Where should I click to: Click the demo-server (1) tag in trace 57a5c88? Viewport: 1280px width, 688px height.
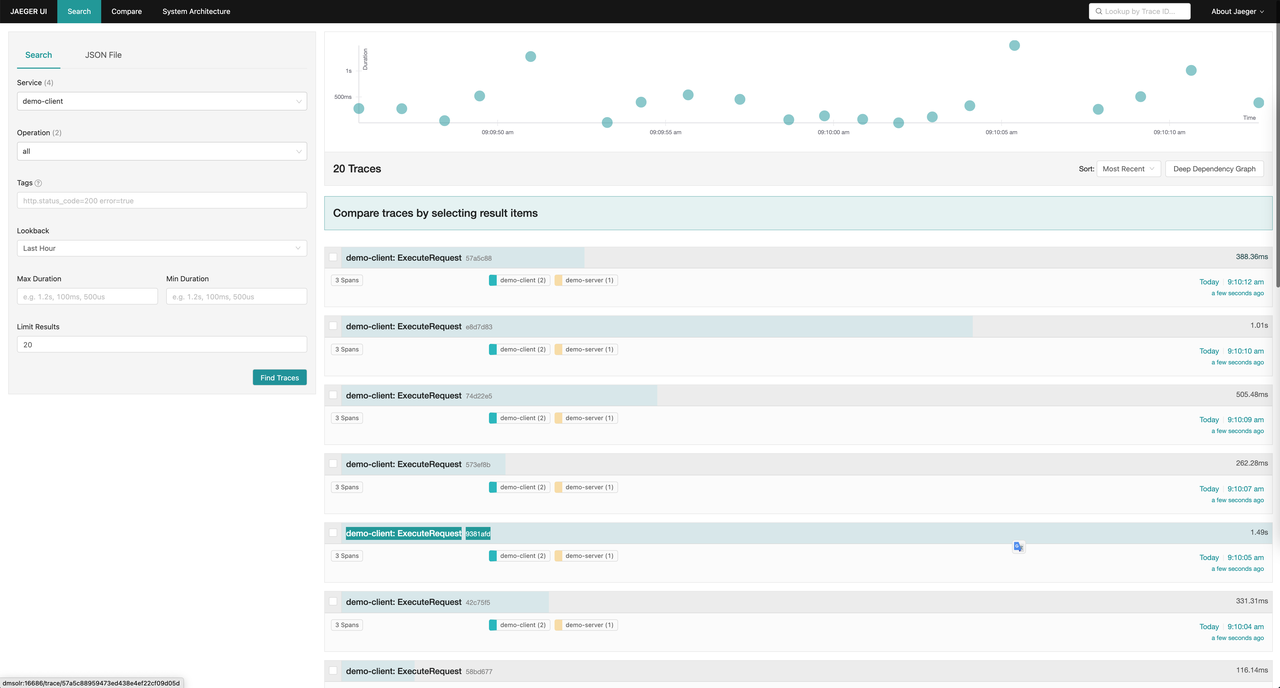pos(586,280)
